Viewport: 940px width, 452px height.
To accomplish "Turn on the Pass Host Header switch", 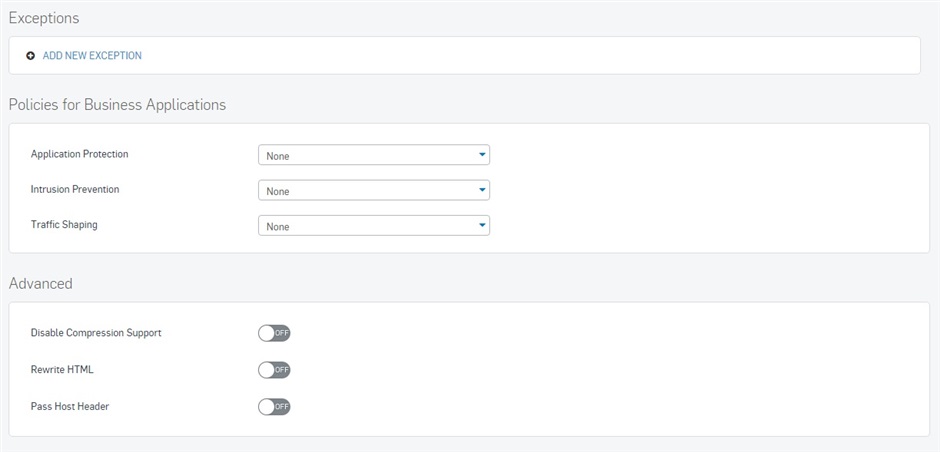I will [274, 407].
